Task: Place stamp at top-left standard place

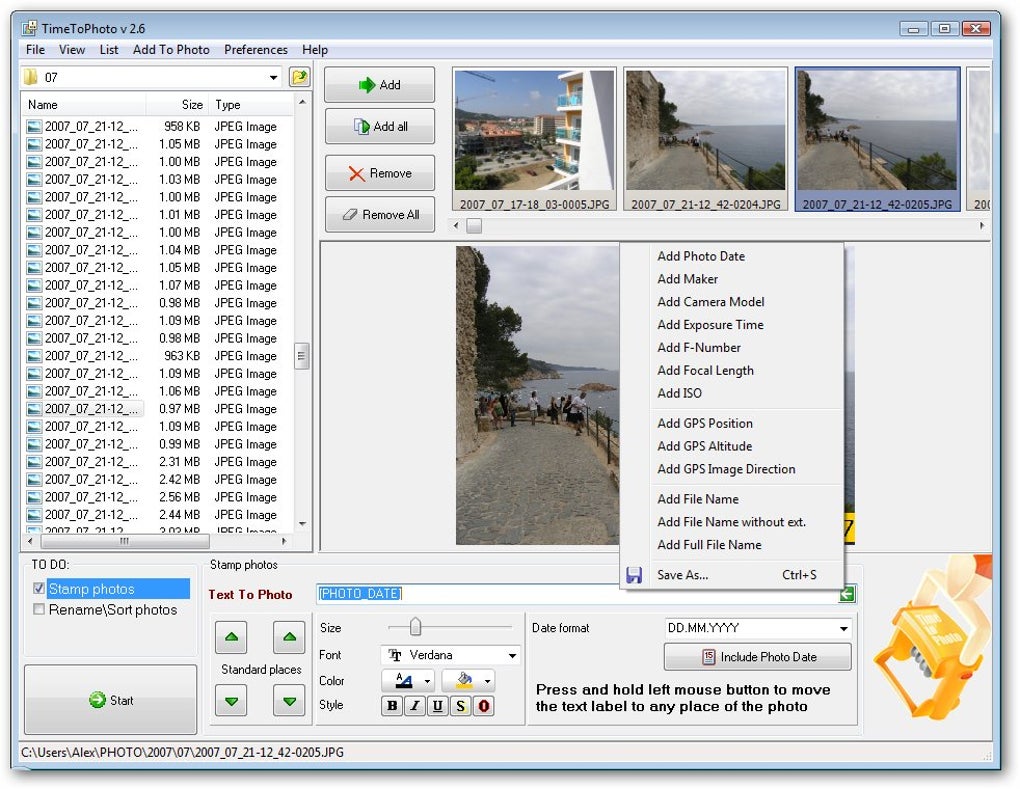Action: tap(231, 637)
